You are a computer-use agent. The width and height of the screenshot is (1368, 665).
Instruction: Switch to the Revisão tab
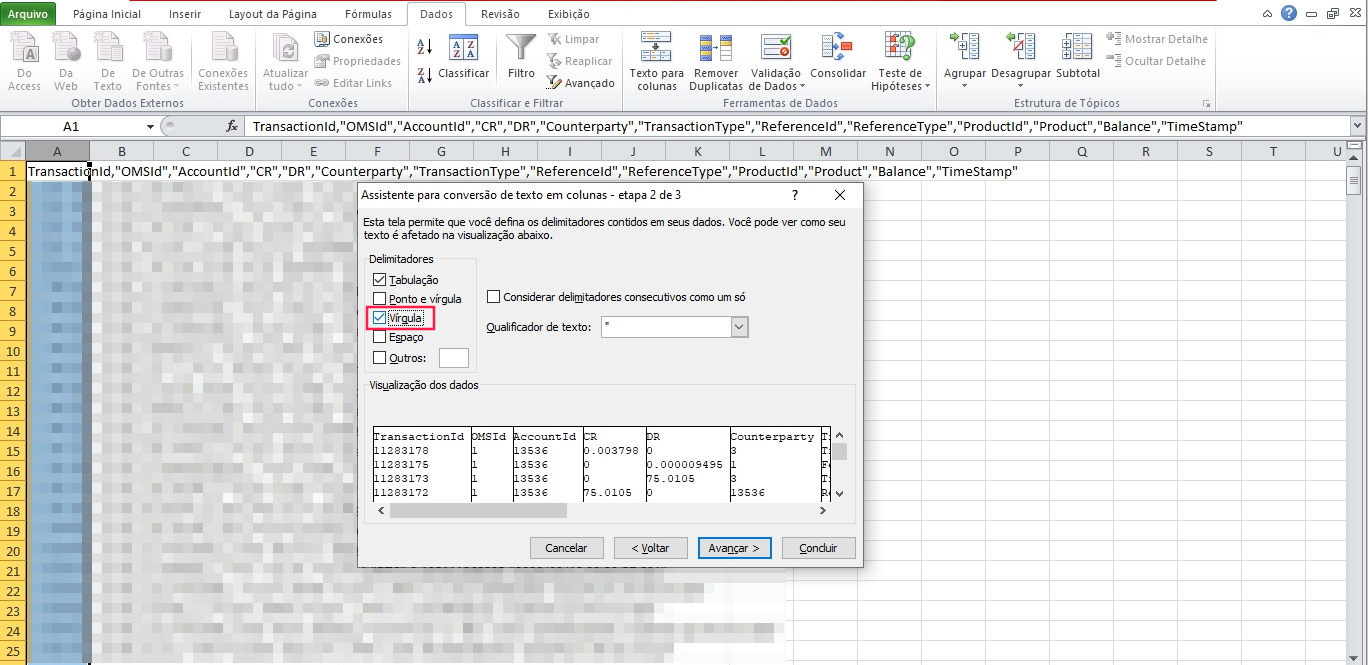(x=500, y=13)
